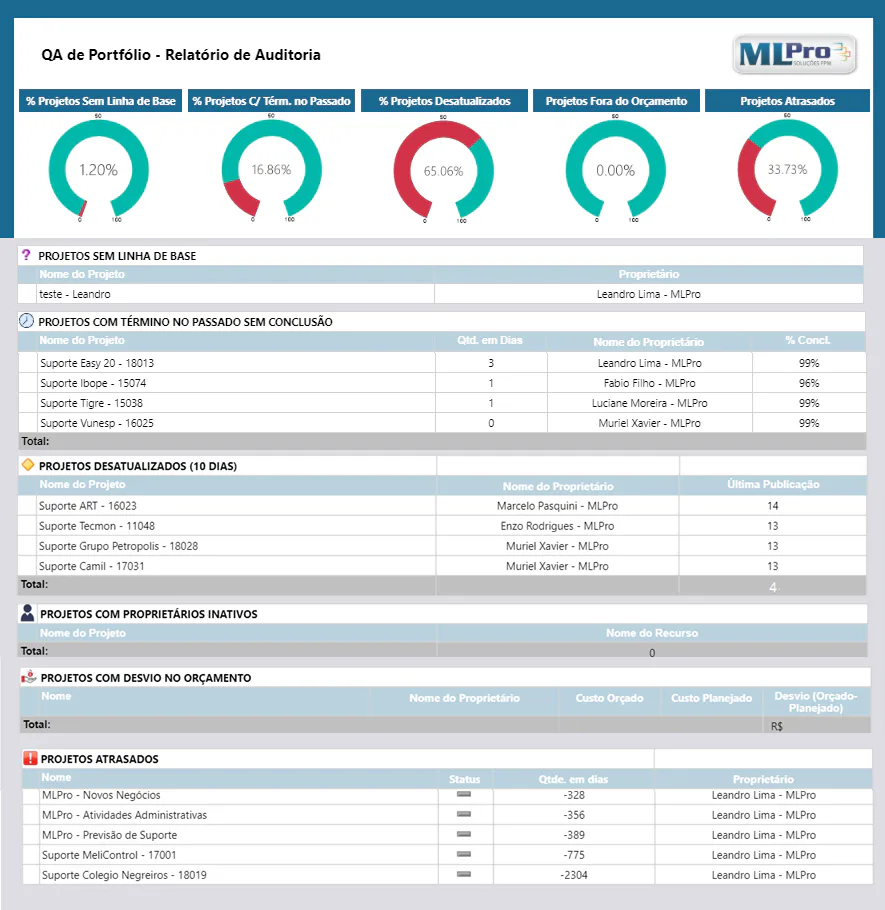This screenshot has width=885, height=910.
Task: Select '% Projetos Sem Linha de Base' header
Action: (100, 101)
